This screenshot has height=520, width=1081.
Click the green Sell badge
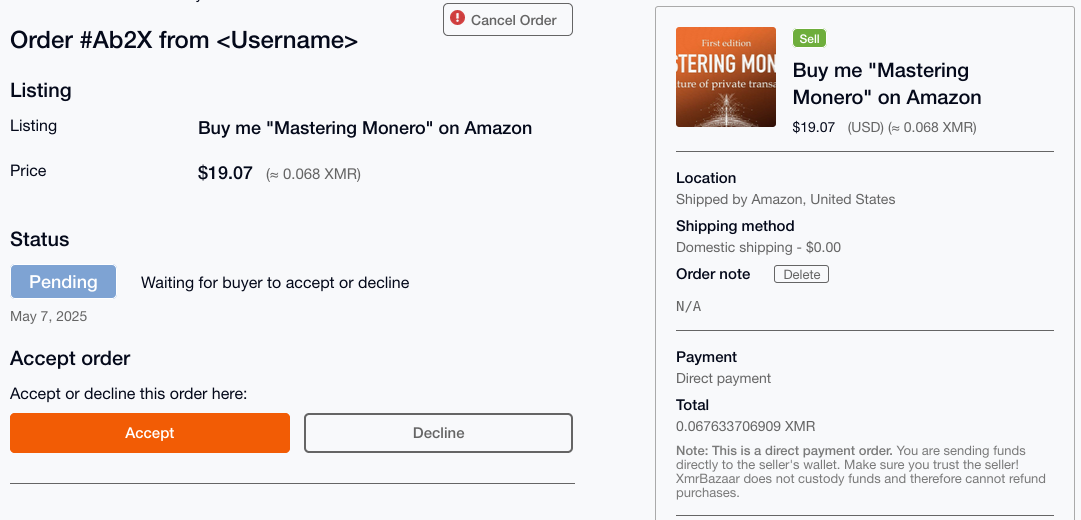click(809, 39)
